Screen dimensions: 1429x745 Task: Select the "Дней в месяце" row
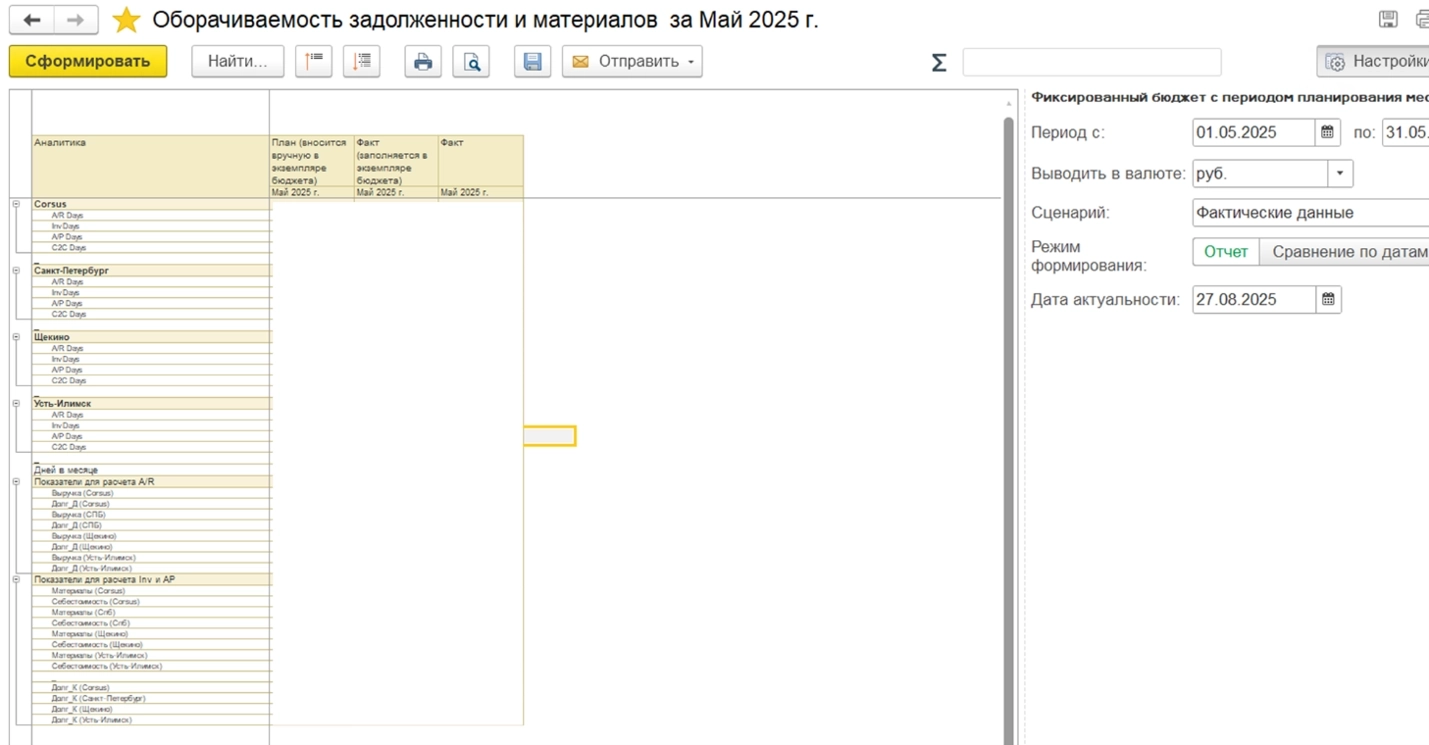click(151, 470)
